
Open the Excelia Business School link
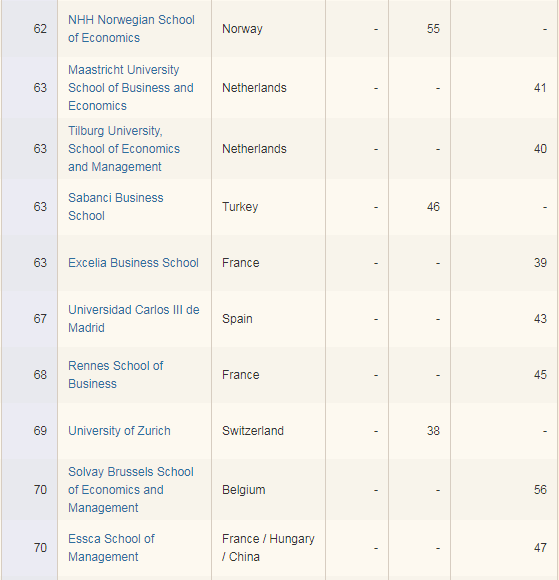coord(134,263)
